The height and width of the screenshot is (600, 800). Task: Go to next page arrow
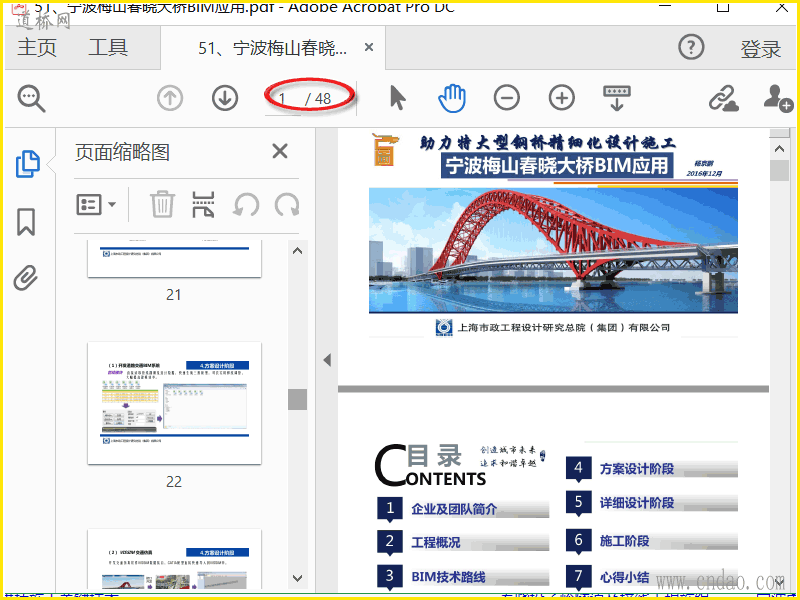pos(225,98)
